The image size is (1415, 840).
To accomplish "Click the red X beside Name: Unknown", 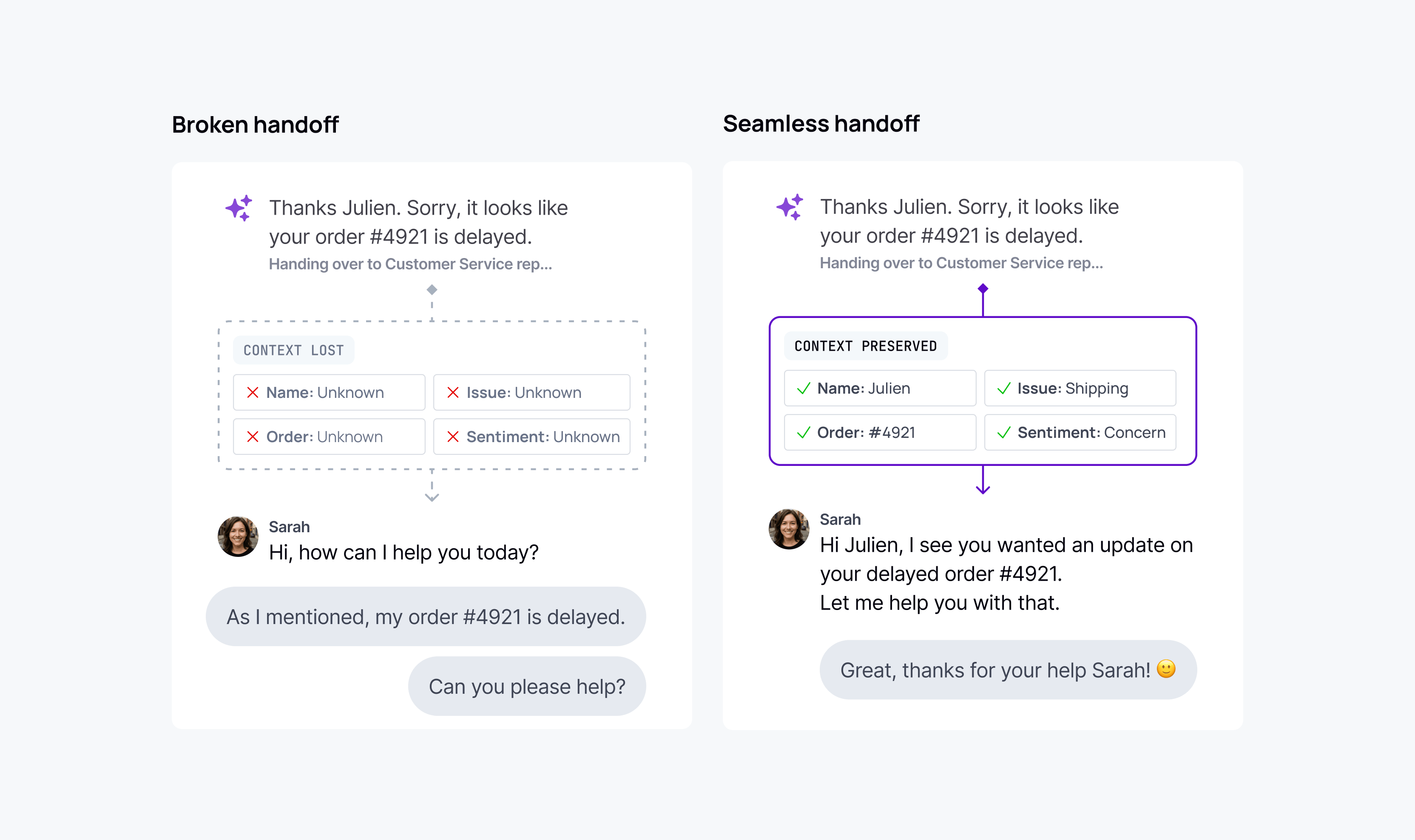I will 253,392.
